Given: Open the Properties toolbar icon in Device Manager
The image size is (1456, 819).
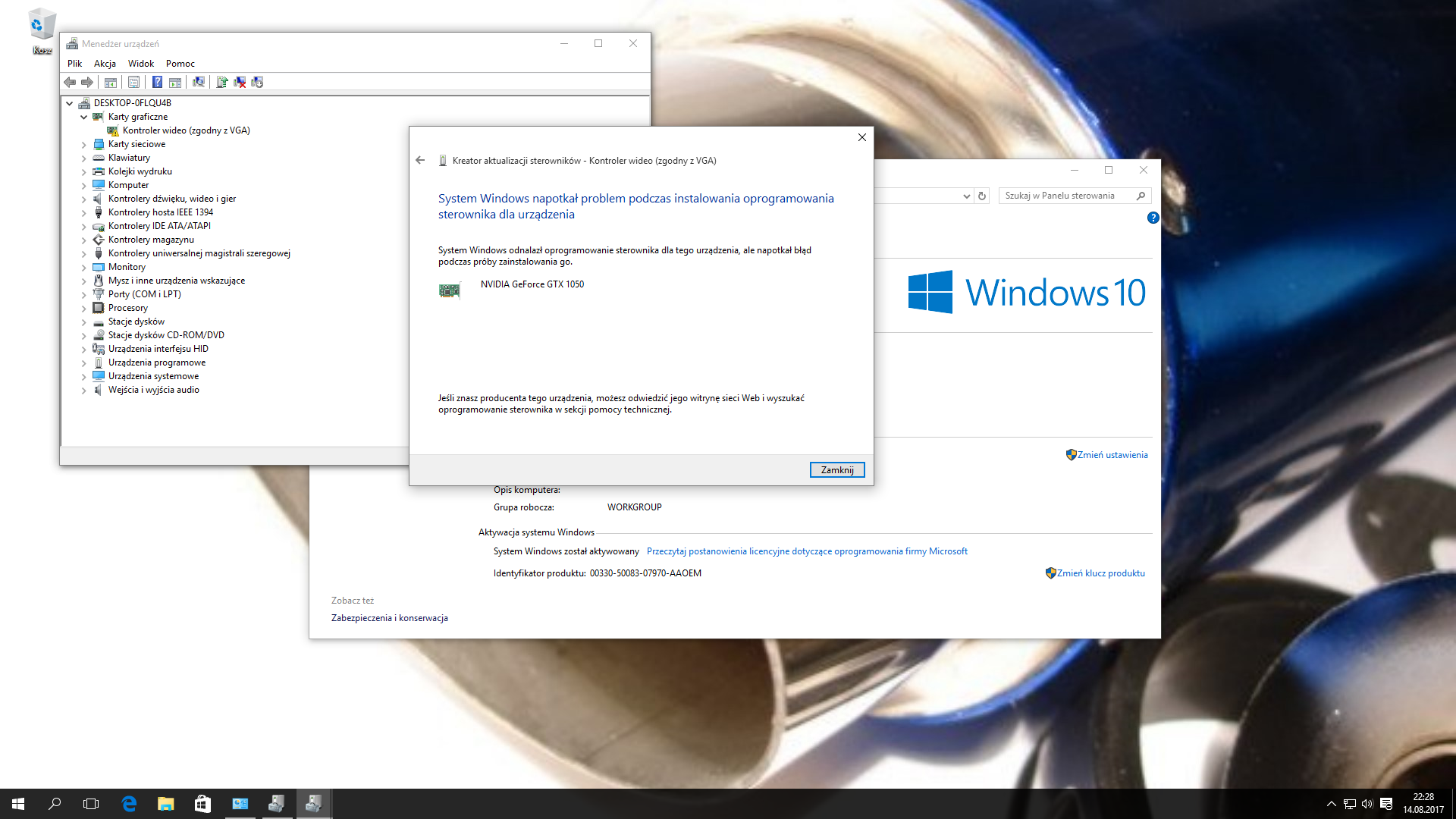Looking at the screenshot, I should tap(133, 82).
